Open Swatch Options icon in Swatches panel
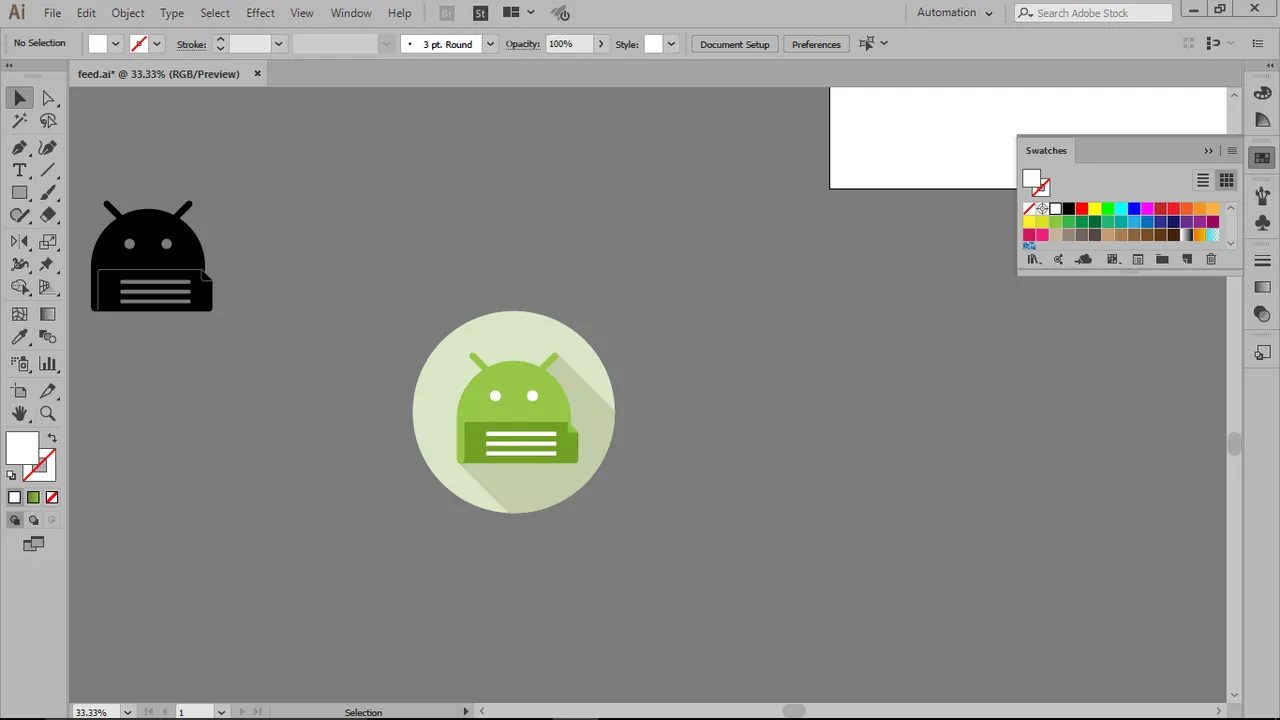The image size is (1280, 720). pyautogui.click(x=1138, y=259)
